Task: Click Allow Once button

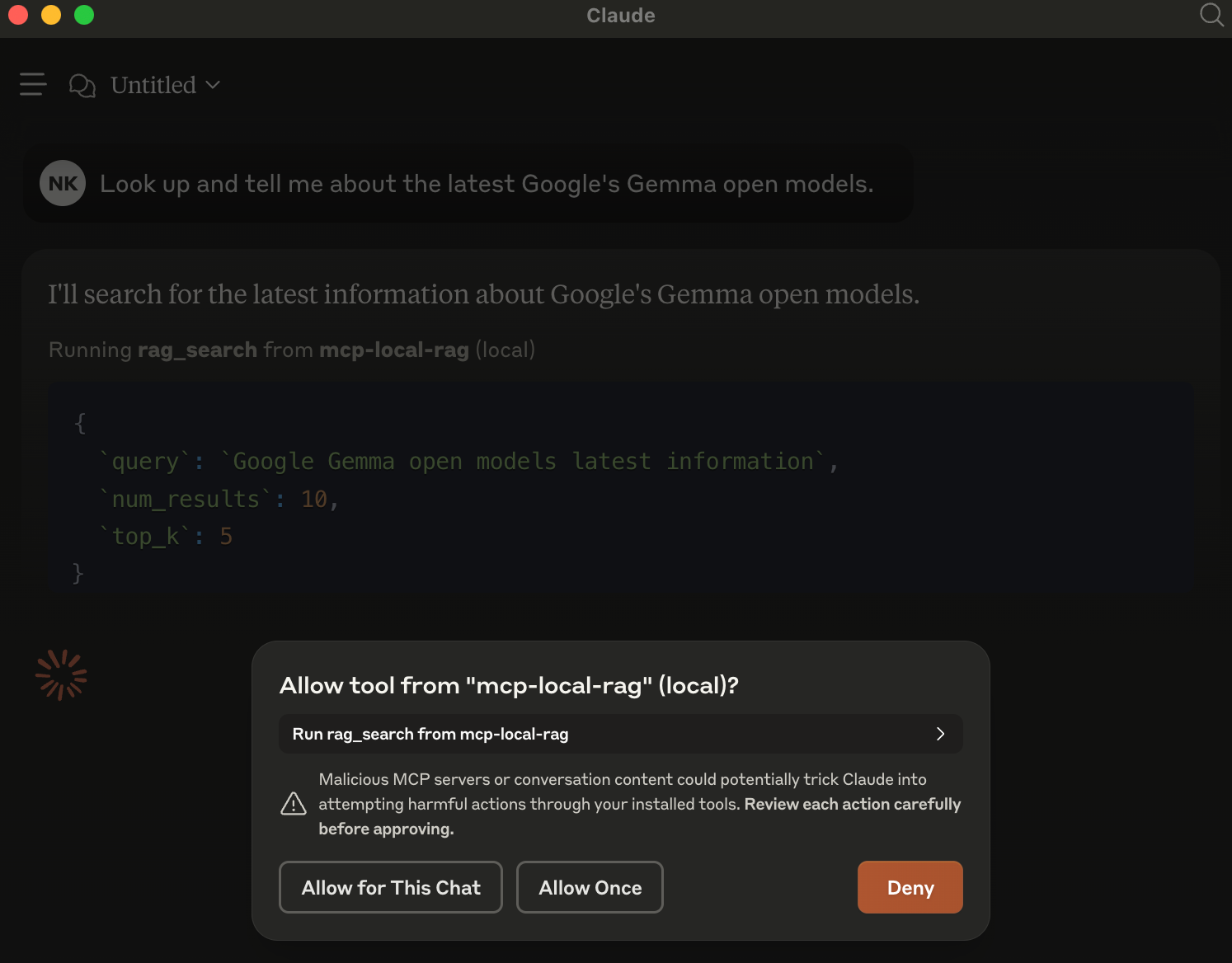Action: (590, 887)
